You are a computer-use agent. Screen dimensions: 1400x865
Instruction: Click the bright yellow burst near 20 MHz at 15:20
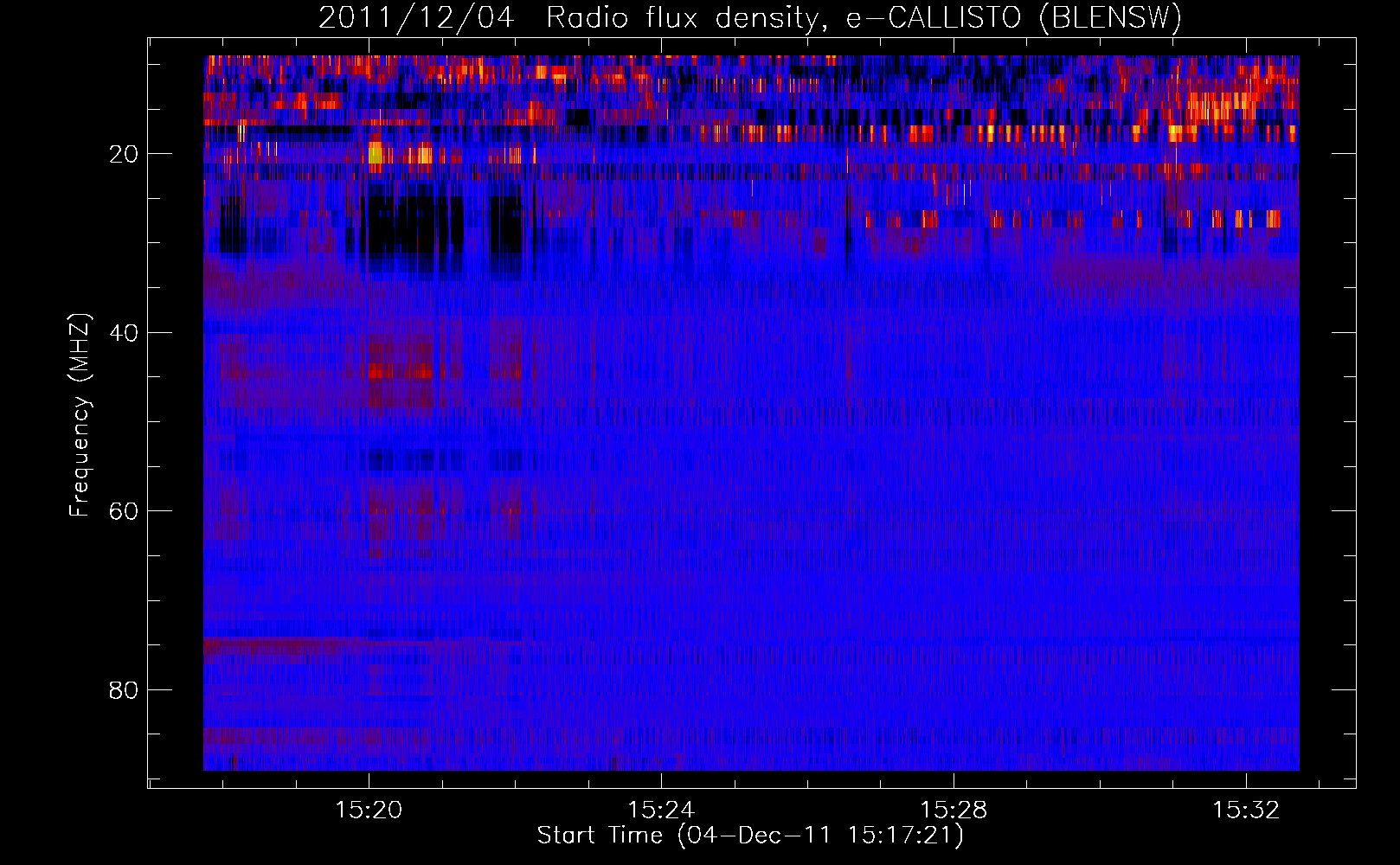click(x=376, y=154)
